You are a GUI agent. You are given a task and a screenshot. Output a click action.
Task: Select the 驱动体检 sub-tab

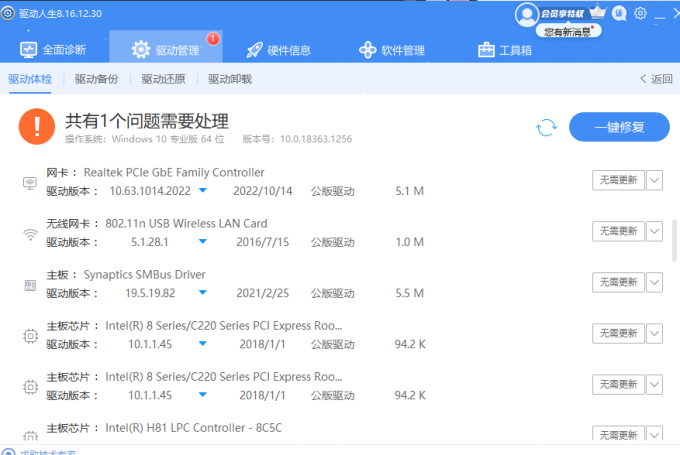30,79
